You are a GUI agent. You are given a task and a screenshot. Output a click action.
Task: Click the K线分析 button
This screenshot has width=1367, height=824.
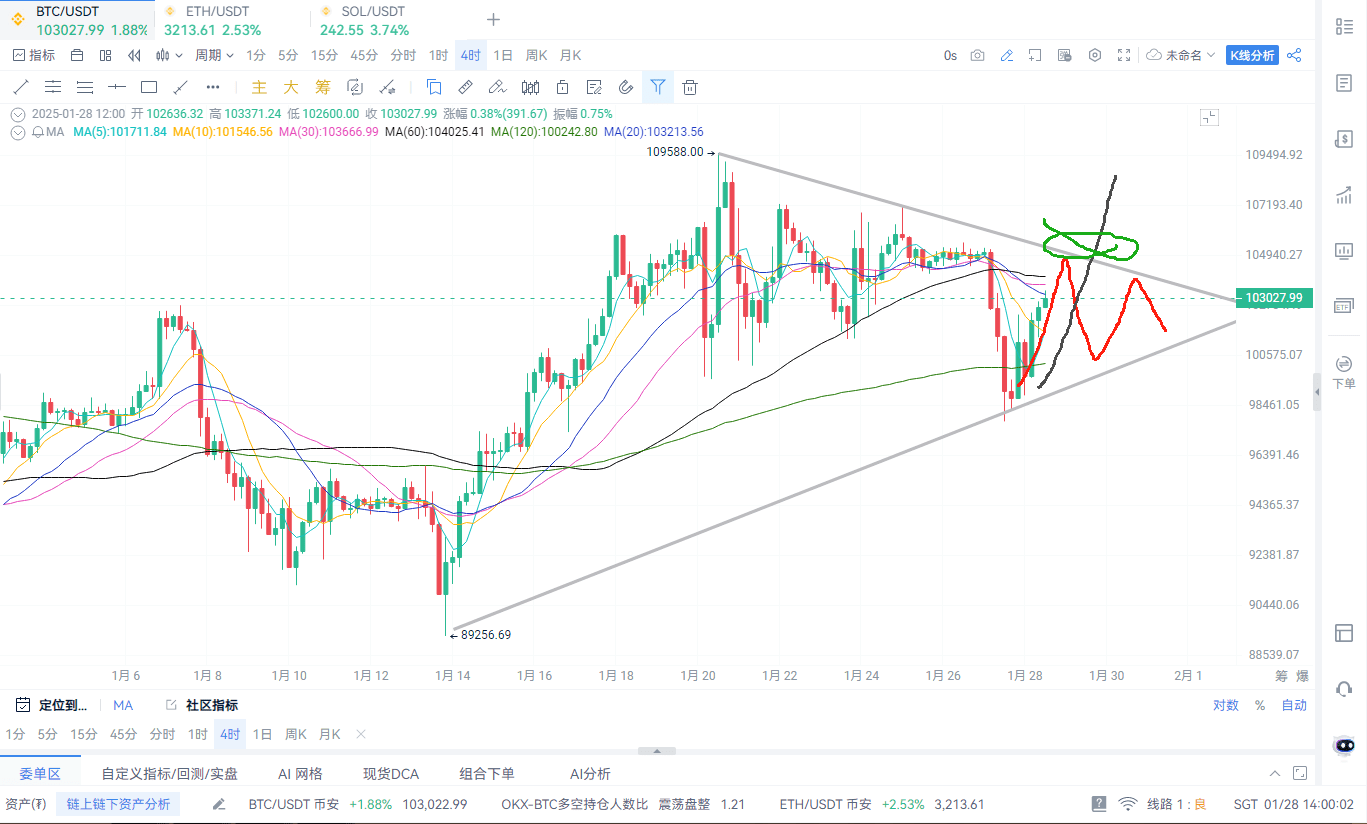[1252, 56]
